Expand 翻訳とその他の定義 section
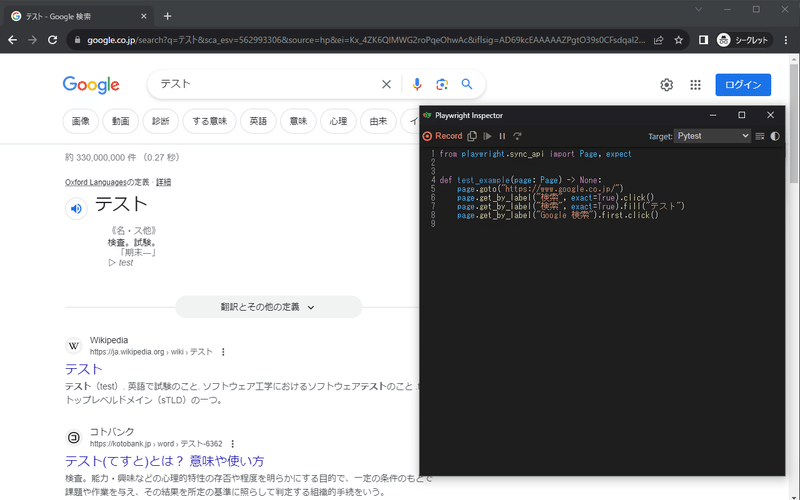The height and width of the screenshot is (500, 800). 268,307
